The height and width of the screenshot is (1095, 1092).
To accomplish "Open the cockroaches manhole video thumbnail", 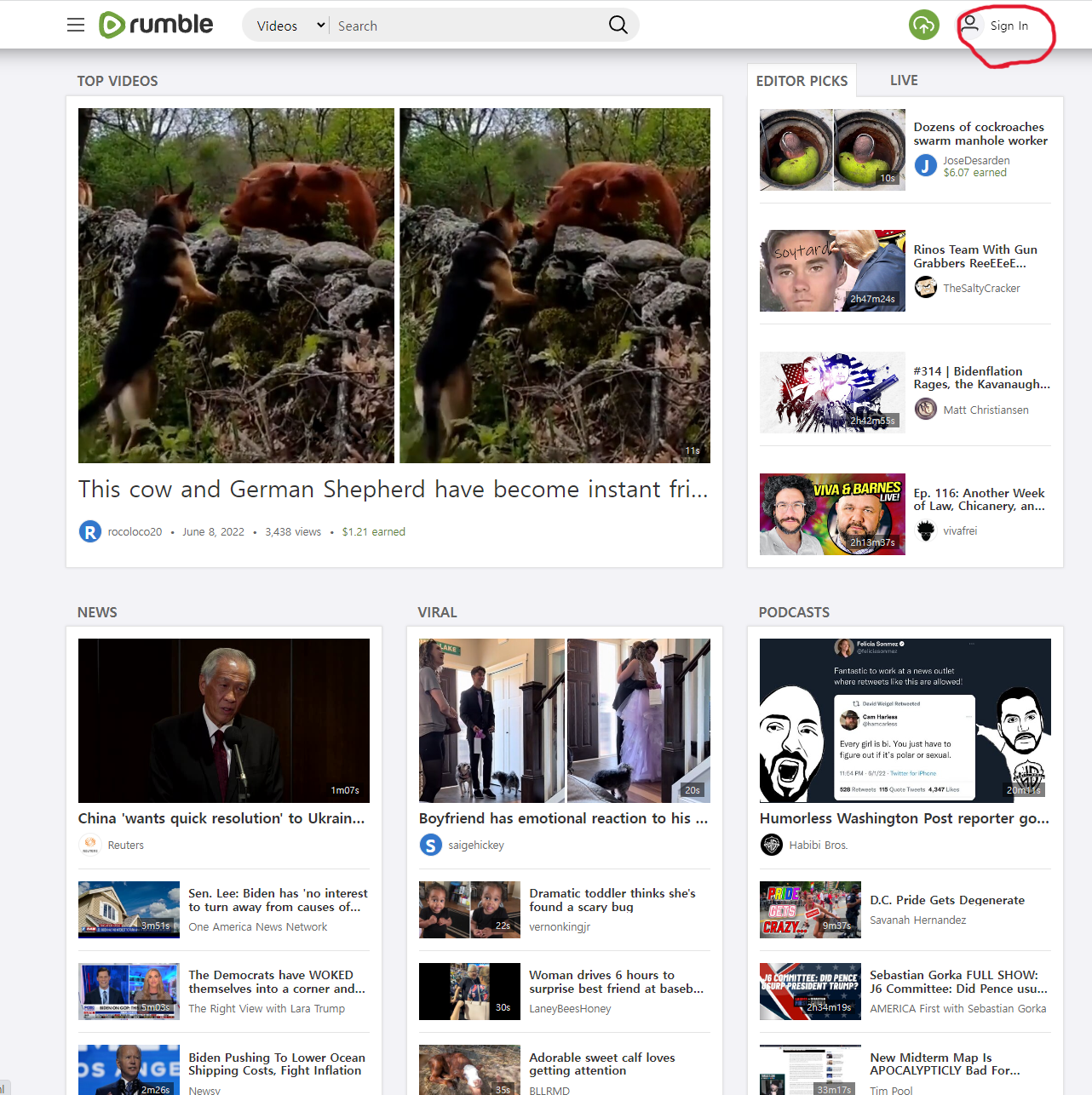I will tap(832, 150).
